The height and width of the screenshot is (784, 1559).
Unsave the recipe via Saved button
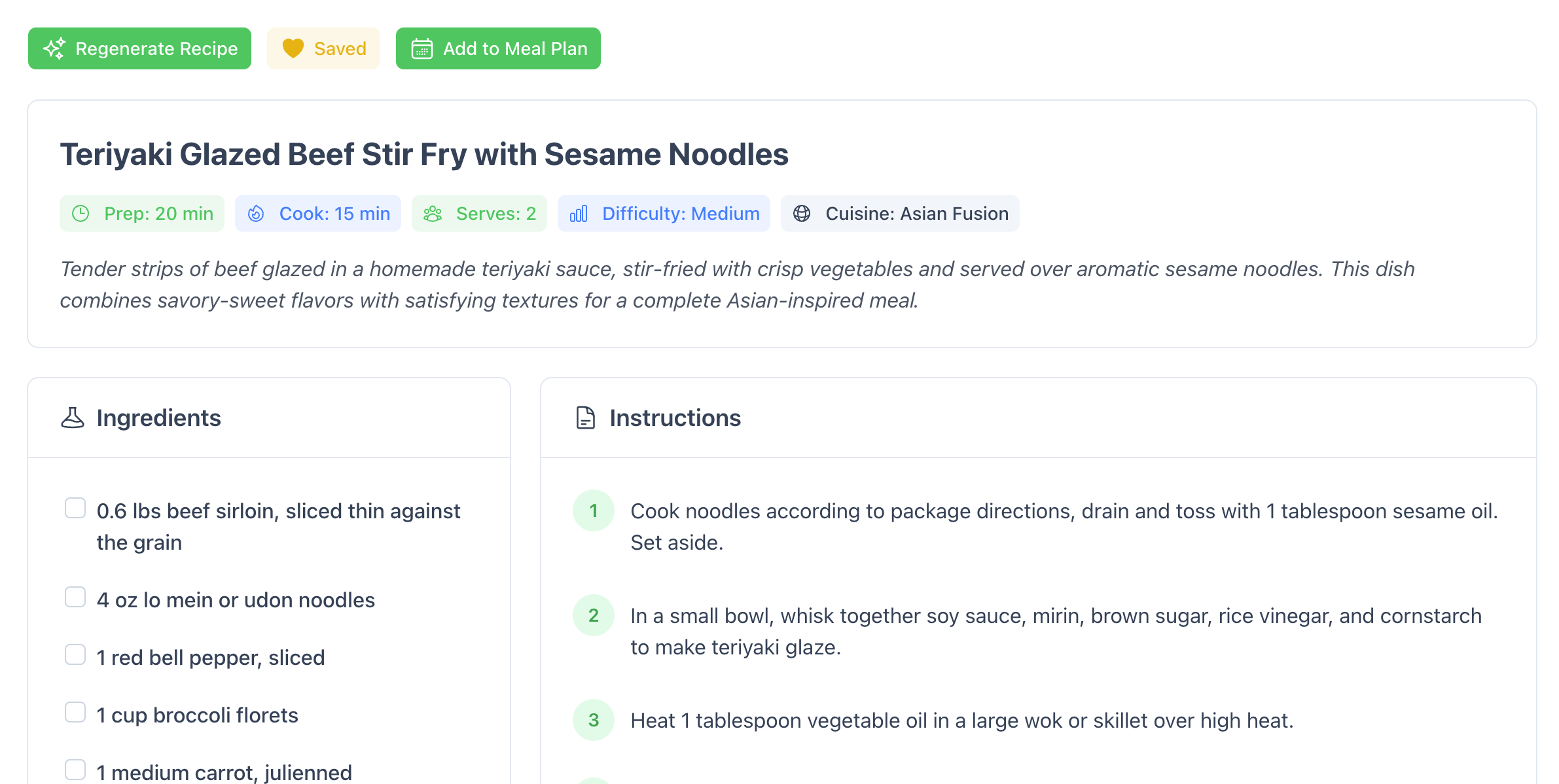[323, 48]
